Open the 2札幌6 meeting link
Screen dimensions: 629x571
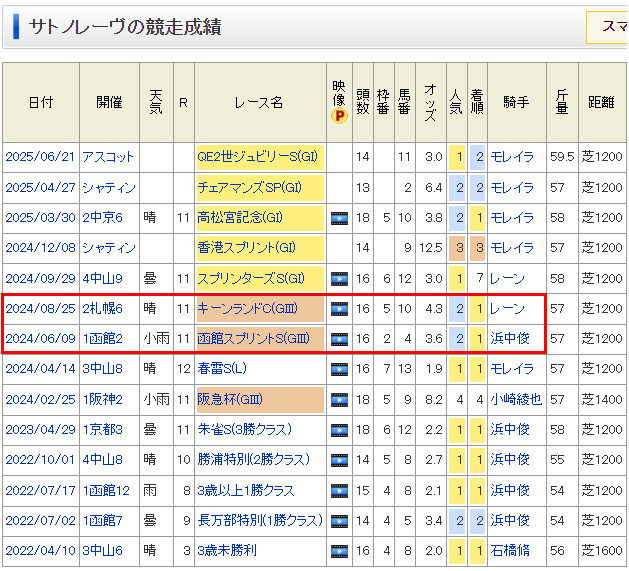pos(102,308)
